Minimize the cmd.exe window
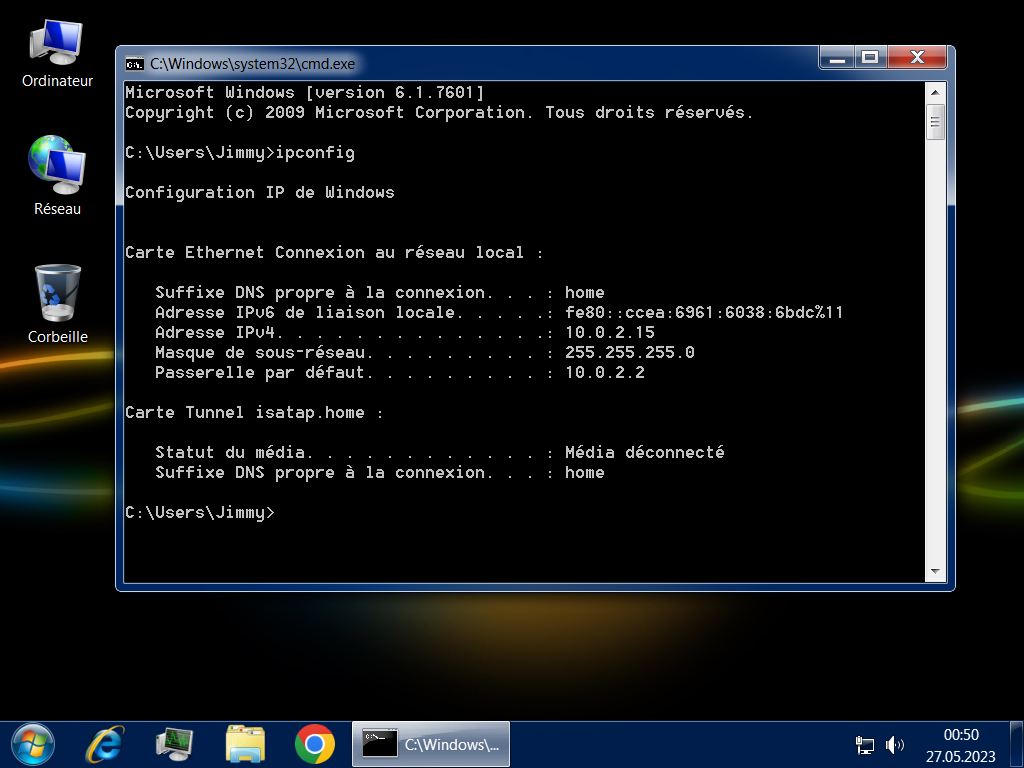 coord(838,58)
